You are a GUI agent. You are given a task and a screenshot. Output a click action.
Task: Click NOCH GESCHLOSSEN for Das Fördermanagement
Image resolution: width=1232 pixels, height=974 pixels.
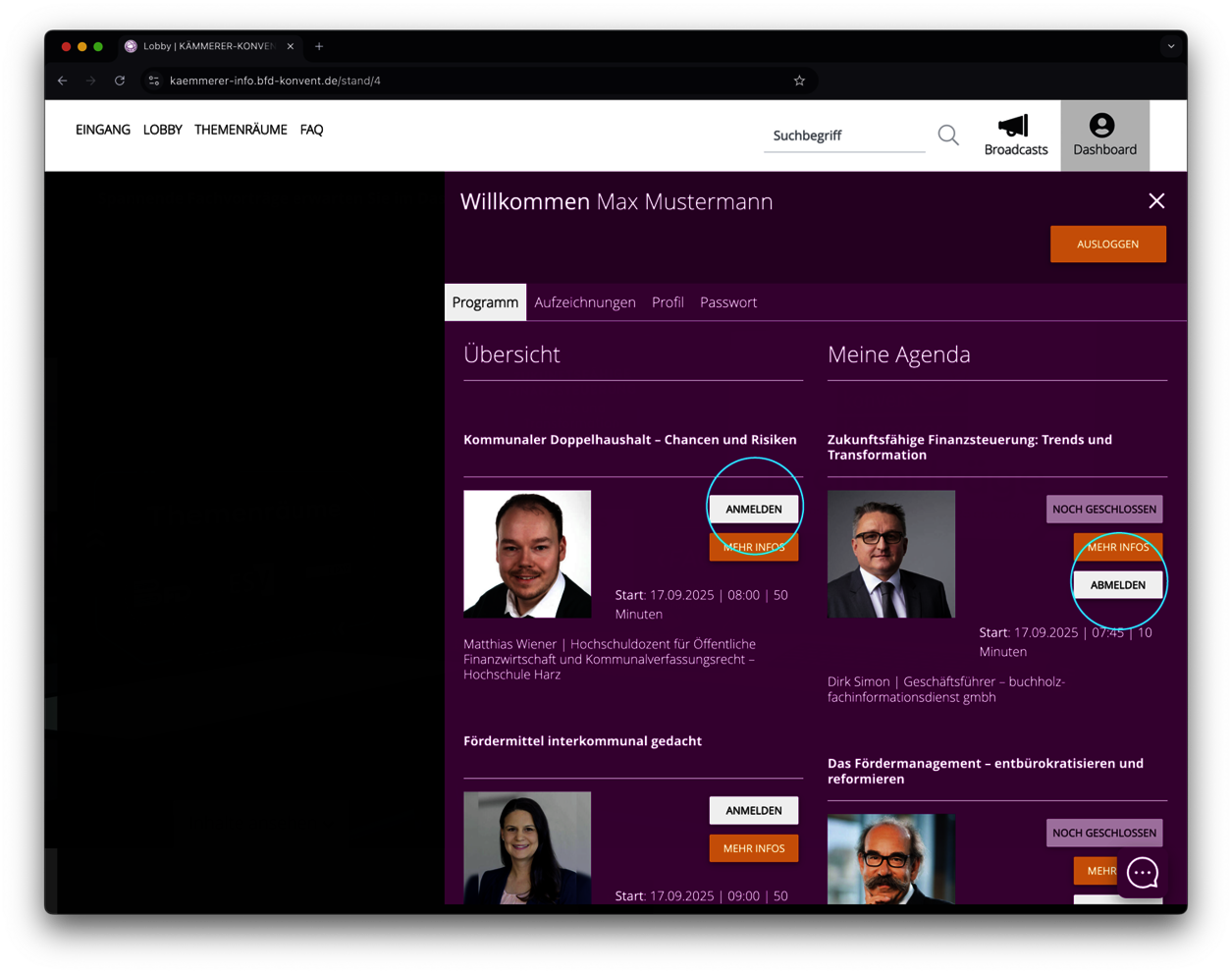(x=1104, y=833)
